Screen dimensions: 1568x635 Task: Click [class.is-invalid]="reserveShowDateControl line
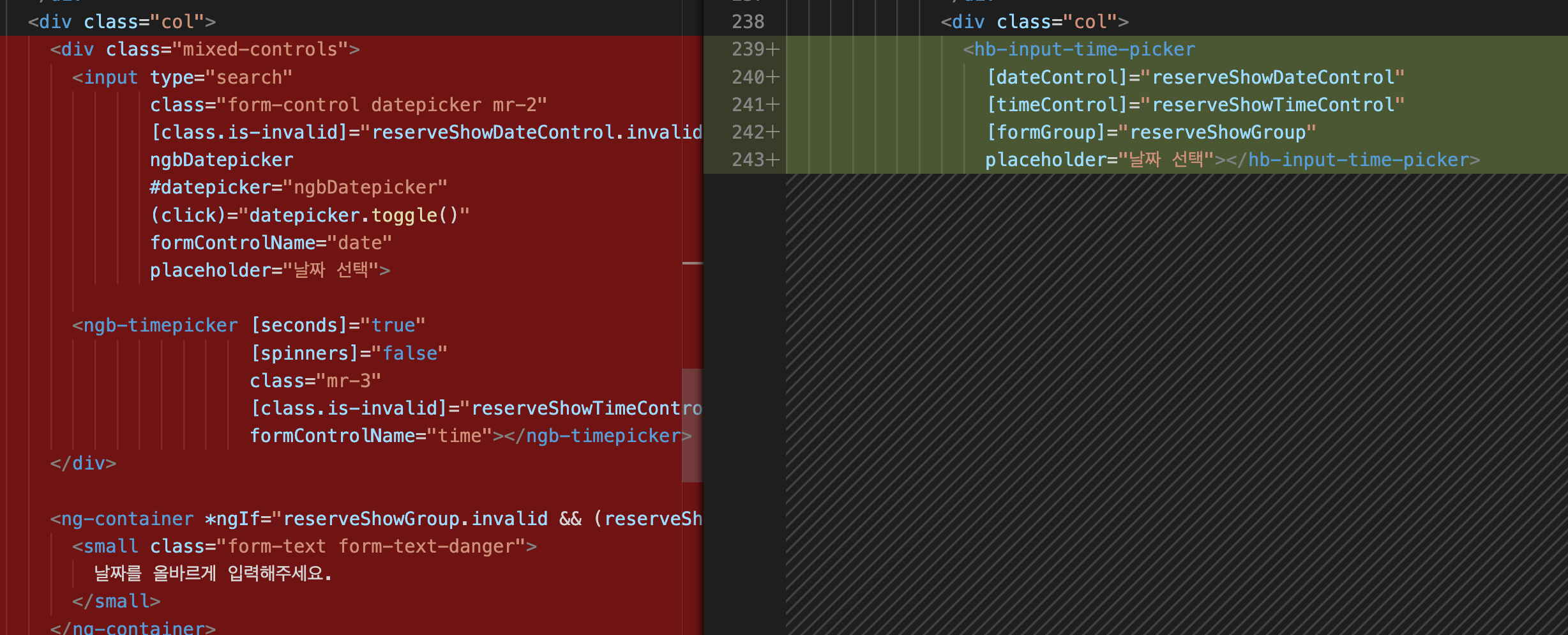pyautogui.click(x=426, y=132)
